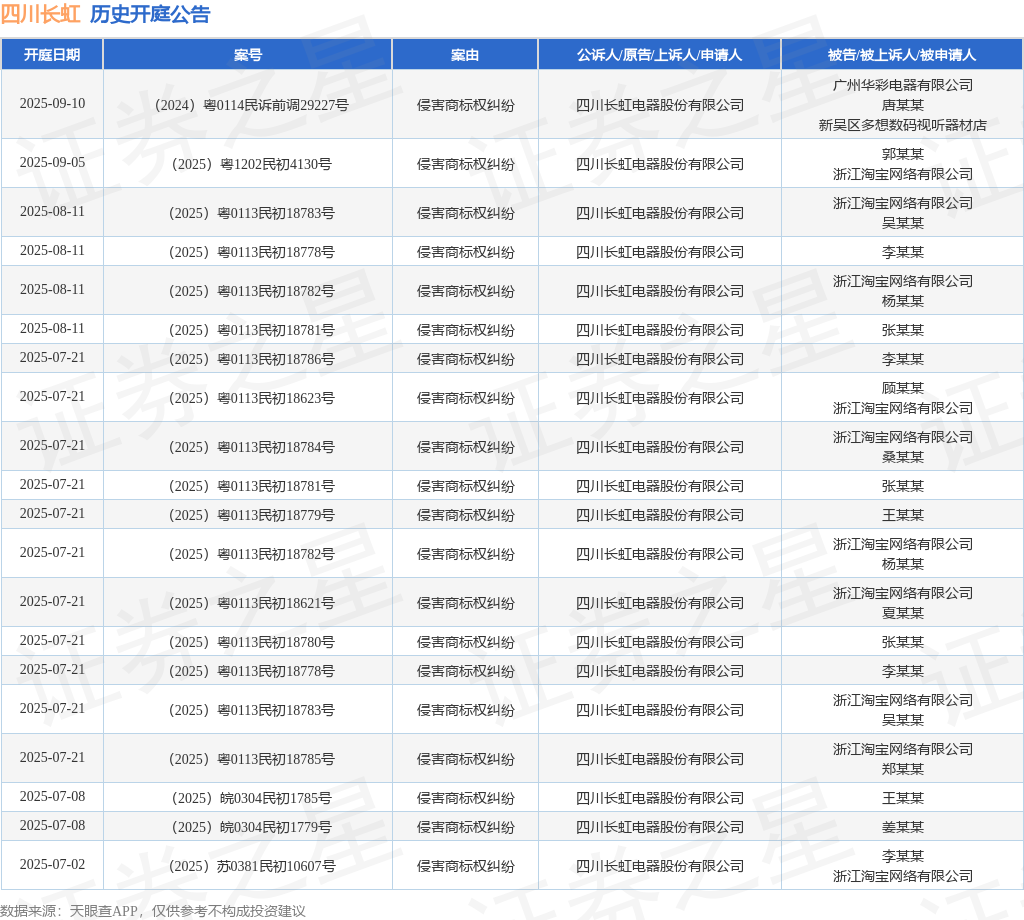Click 王某某 in the 18779号 row
Image resolution: width=1024 pixels, height=920 pixels.
tap(903, 515)
